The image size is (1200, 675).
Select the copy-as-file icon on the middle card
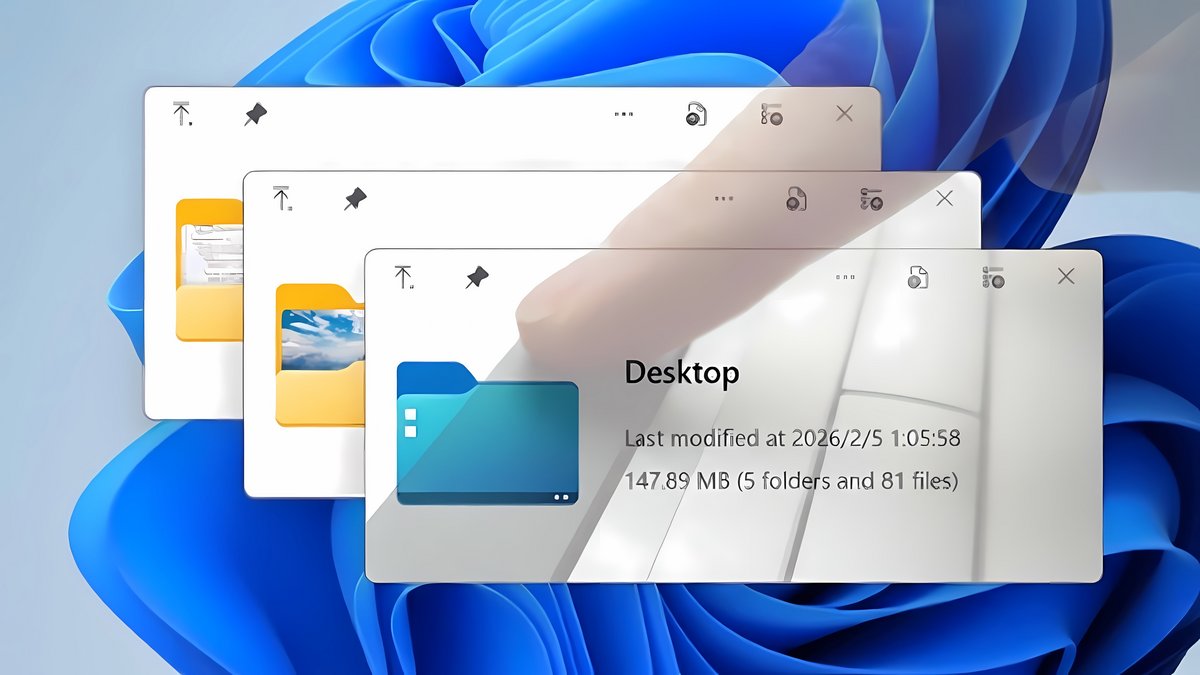(x=795, y=198)
